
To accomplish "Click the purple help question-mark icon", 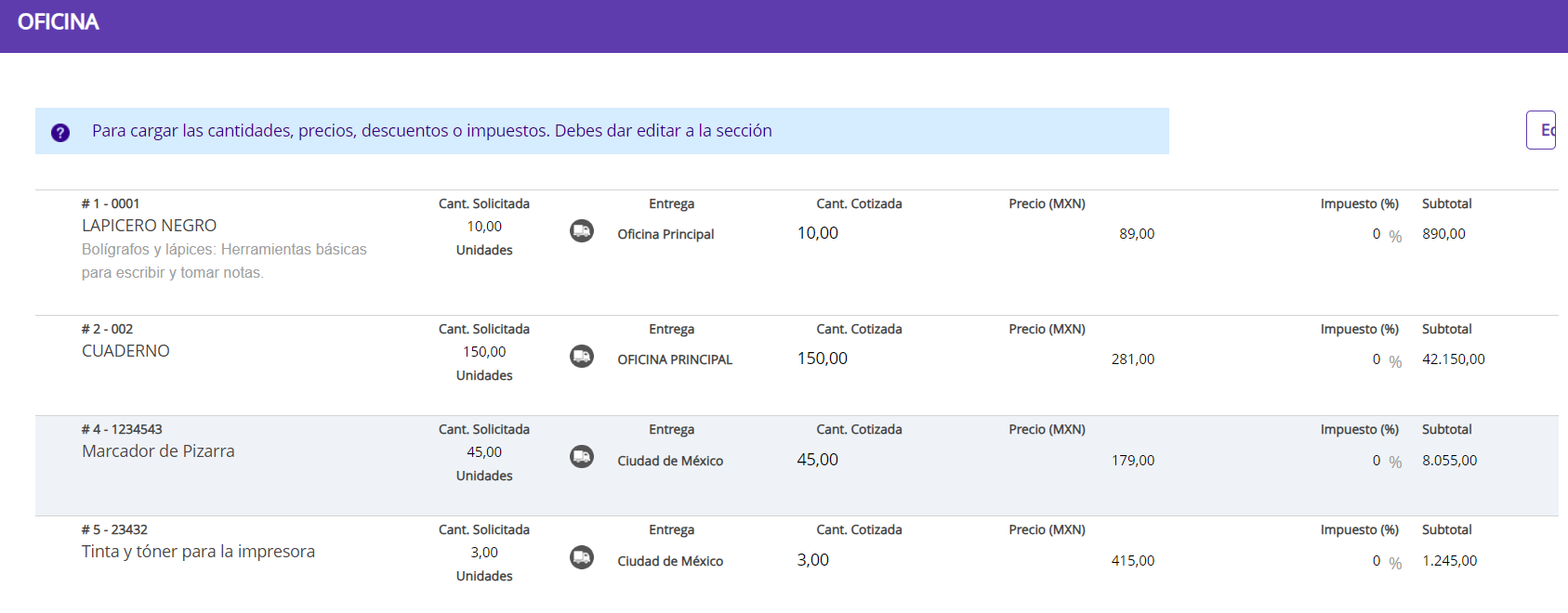I will [x=60, y=132].
